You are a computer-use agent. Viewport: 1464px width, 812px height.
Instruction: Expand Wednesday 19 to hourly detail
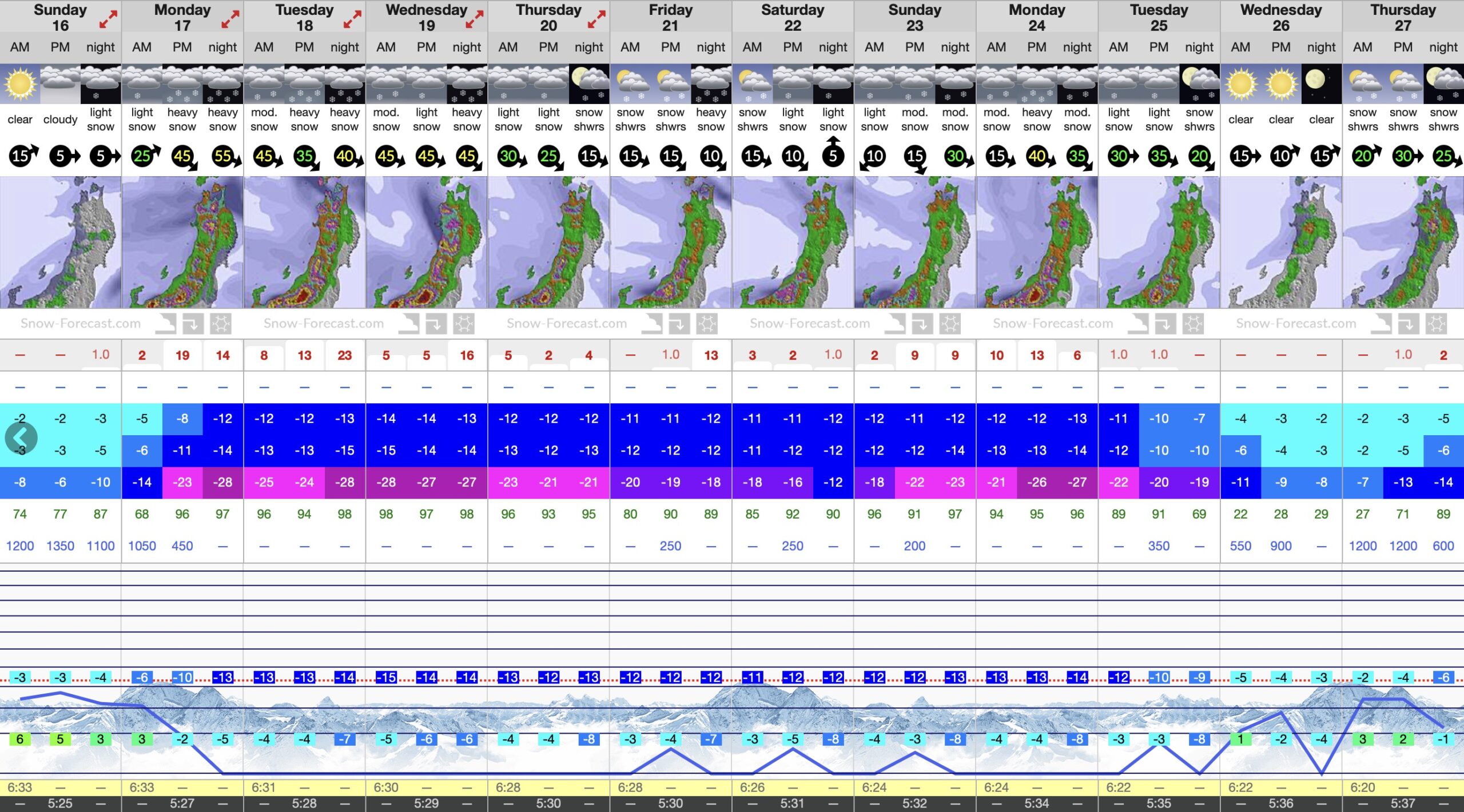click(x=475, y=19)
